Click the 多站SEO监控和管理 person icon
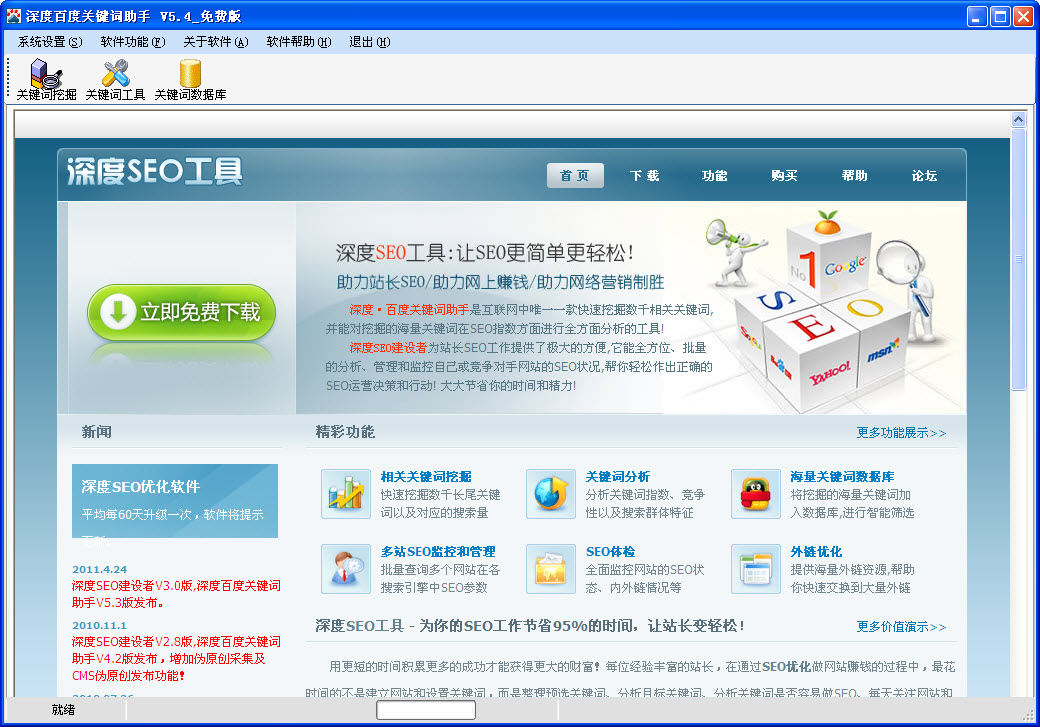The width and height of the screenshot is (1040, 727). tap(346, 569)
